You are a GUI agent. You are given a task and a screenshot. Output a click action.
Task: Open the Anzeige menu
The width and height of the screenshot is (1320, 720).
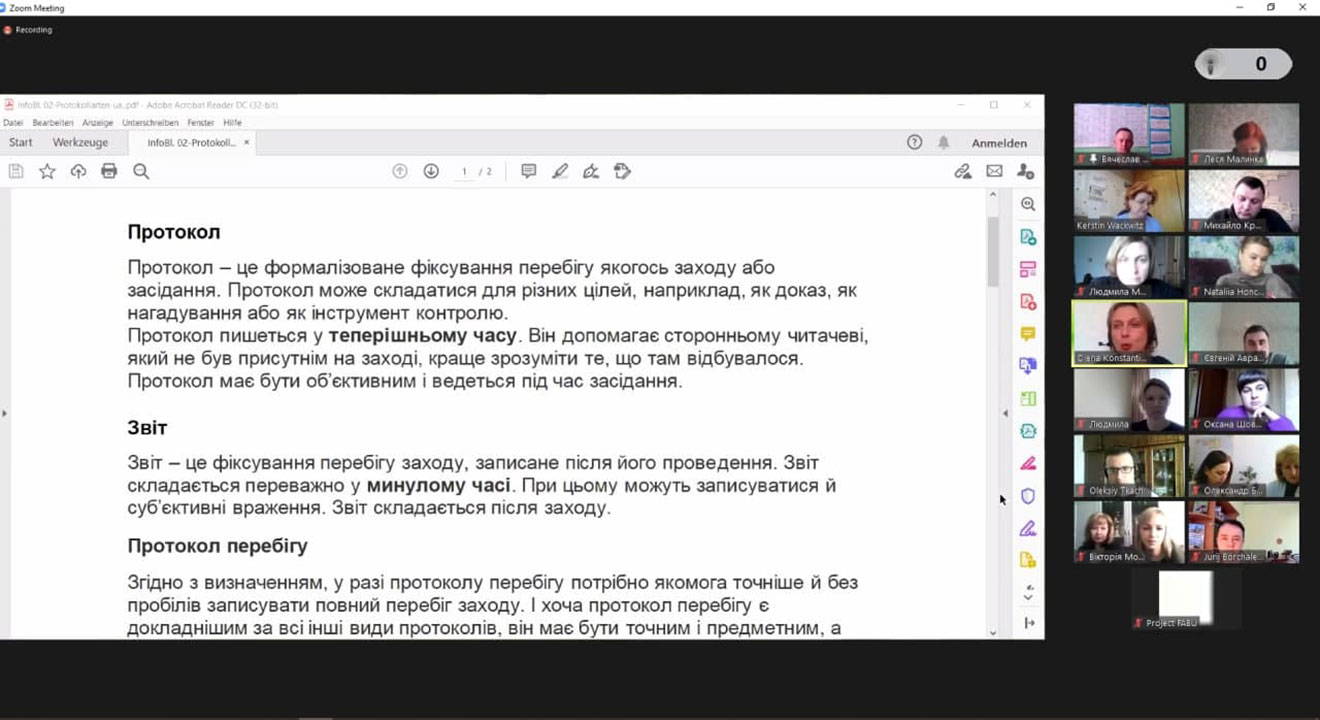(x=98, y=122)
